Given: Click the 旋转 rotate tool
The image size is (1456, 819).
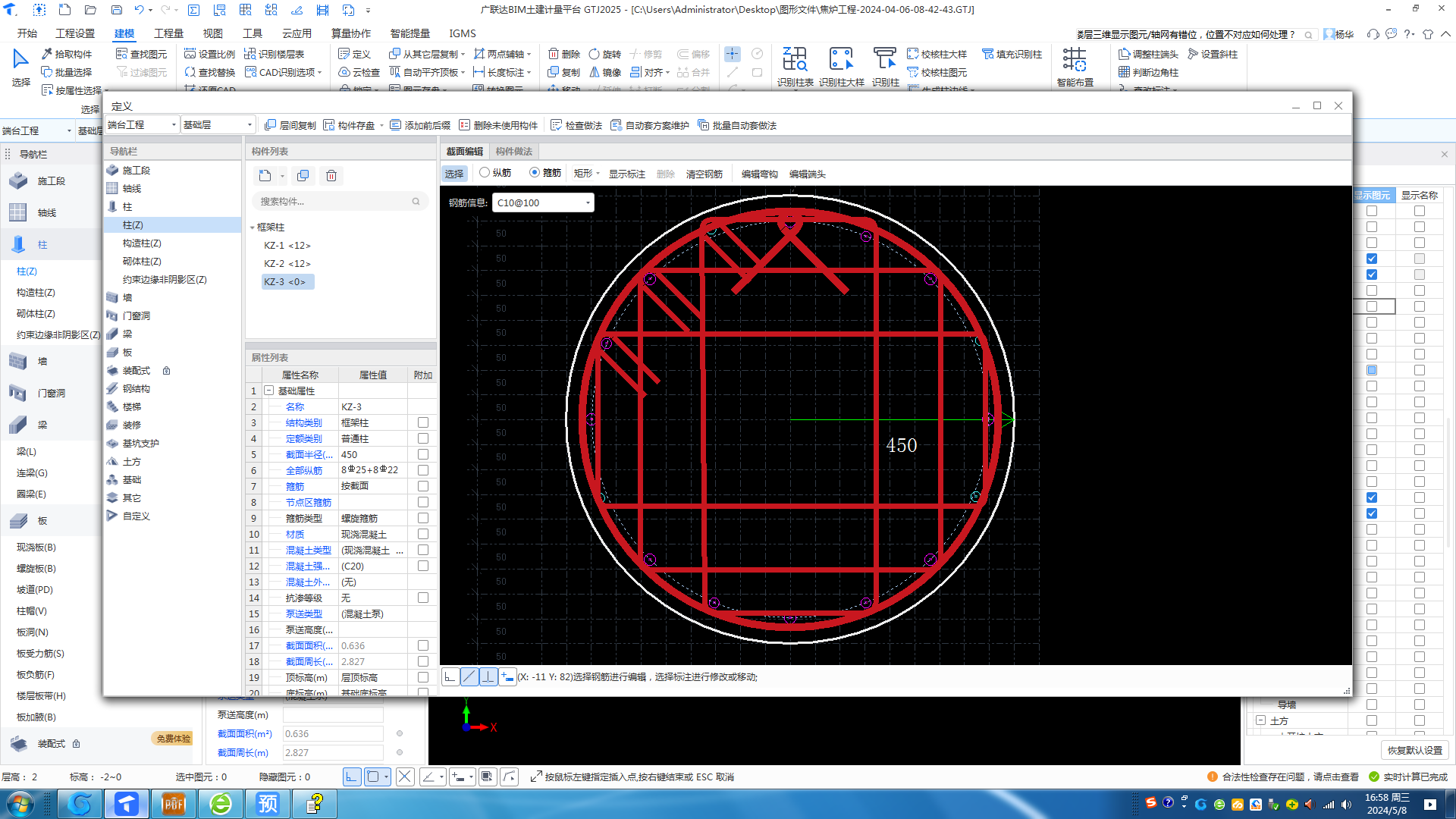Looking at the screenshot, I should pos(605,54).
